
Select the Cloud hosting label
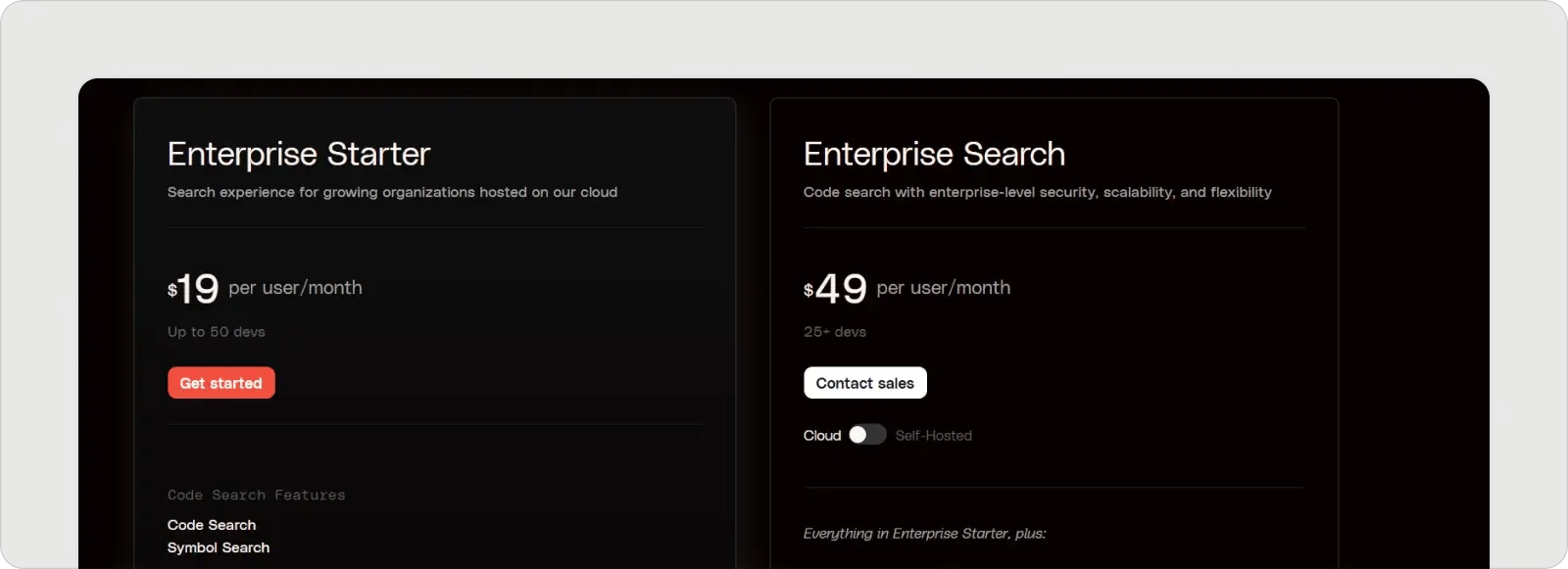coord(821,436)
